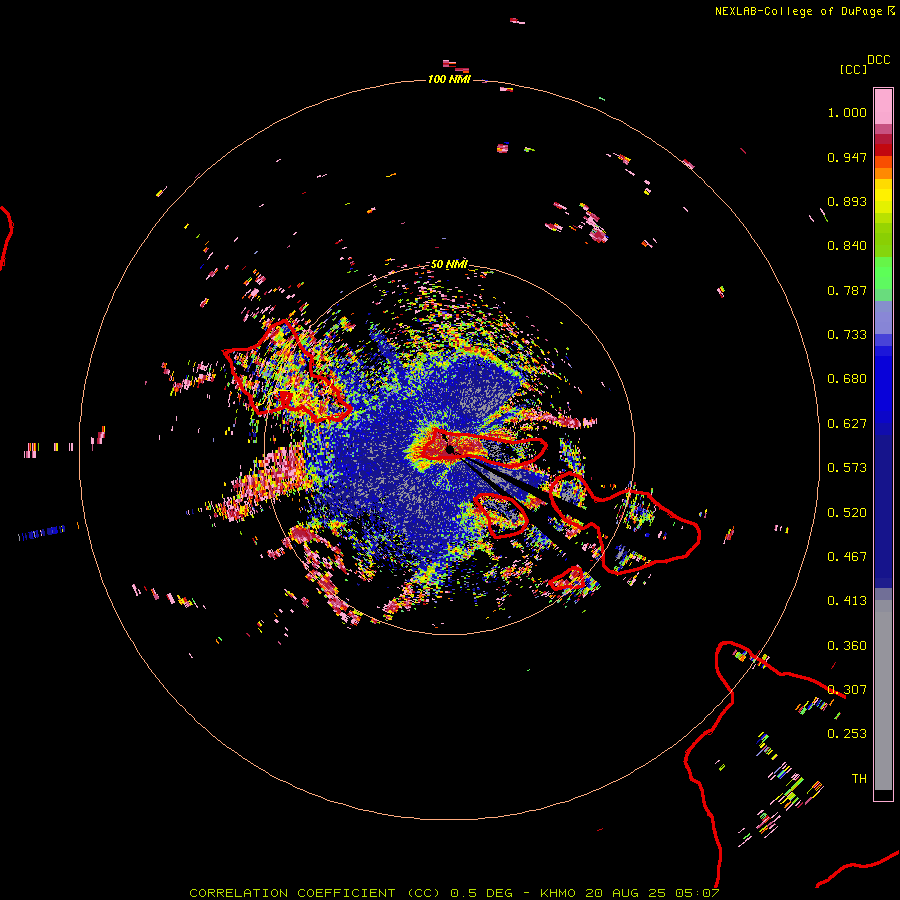The width and height of the screenshot is (900, 900).
Task: Click the Correlation Coefficient caption at the bottom
Action: pos(454,893)
